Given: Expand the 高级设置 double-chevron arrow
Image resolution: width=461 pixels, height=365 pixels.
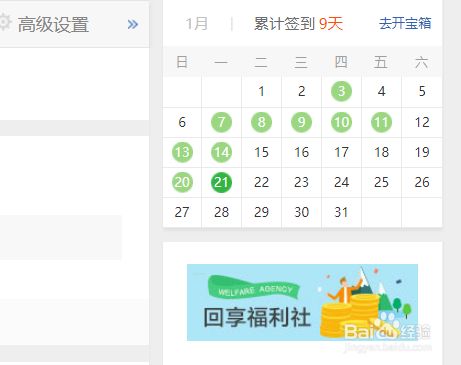Looking at the screenshot, I should point(133,24).
